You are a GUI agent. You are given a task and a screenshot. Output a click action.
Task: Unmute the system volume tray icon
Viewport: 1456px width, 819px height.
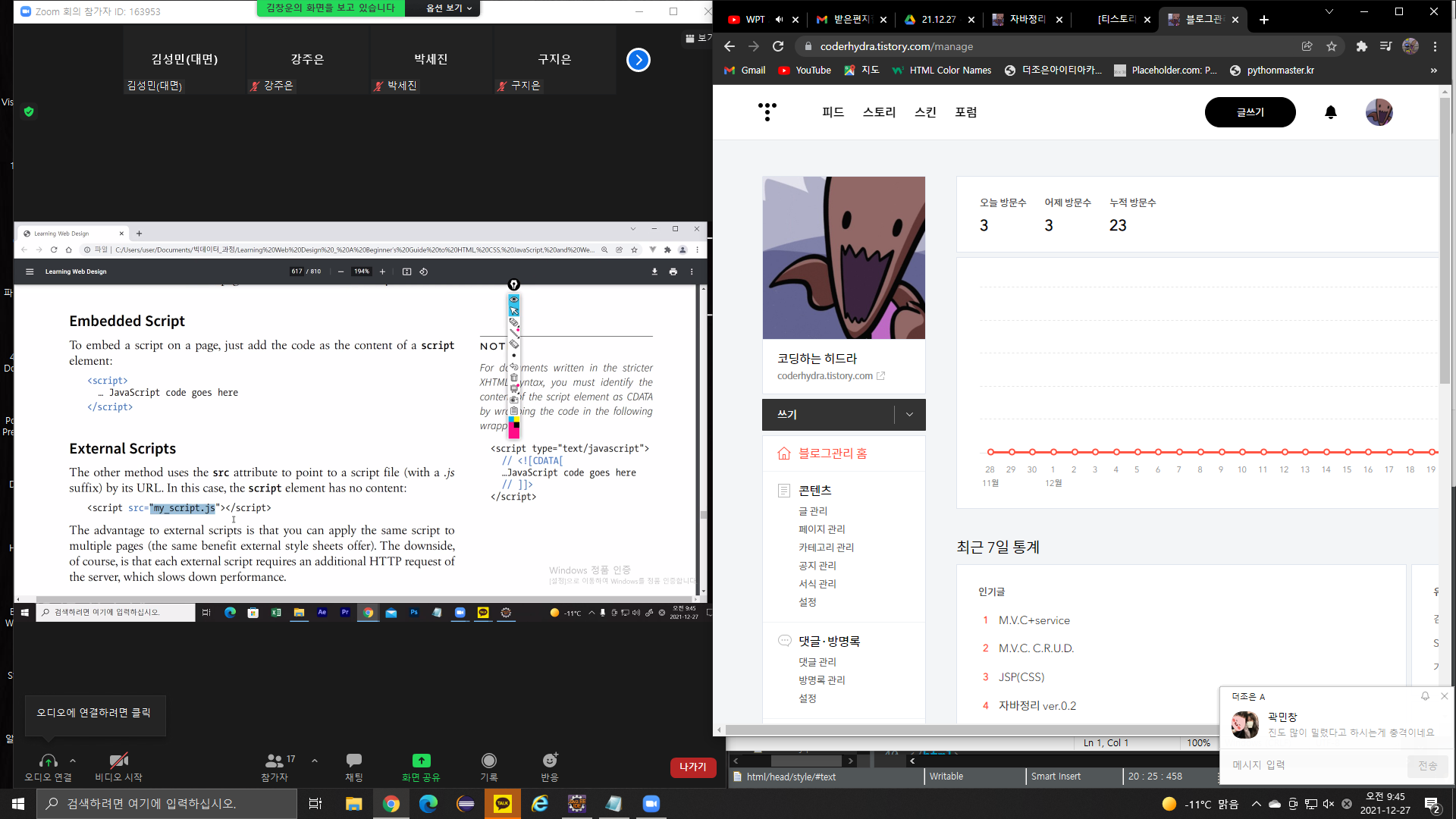[1329, 804]
